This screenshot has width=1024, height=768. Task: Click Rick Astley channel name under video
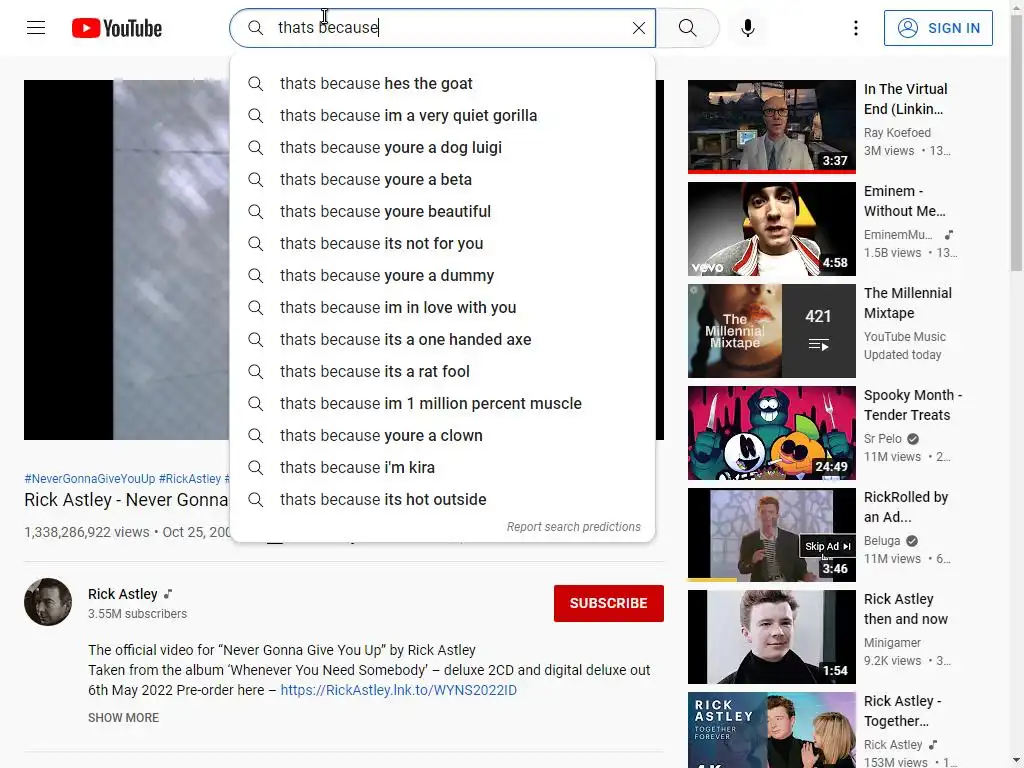click(x=123, y=594)
